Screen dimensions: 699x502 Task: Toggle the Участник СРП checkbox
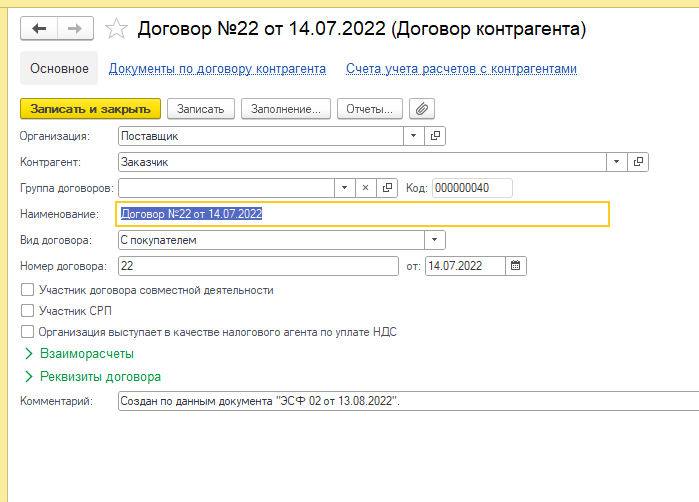click(x=28, y=311)
